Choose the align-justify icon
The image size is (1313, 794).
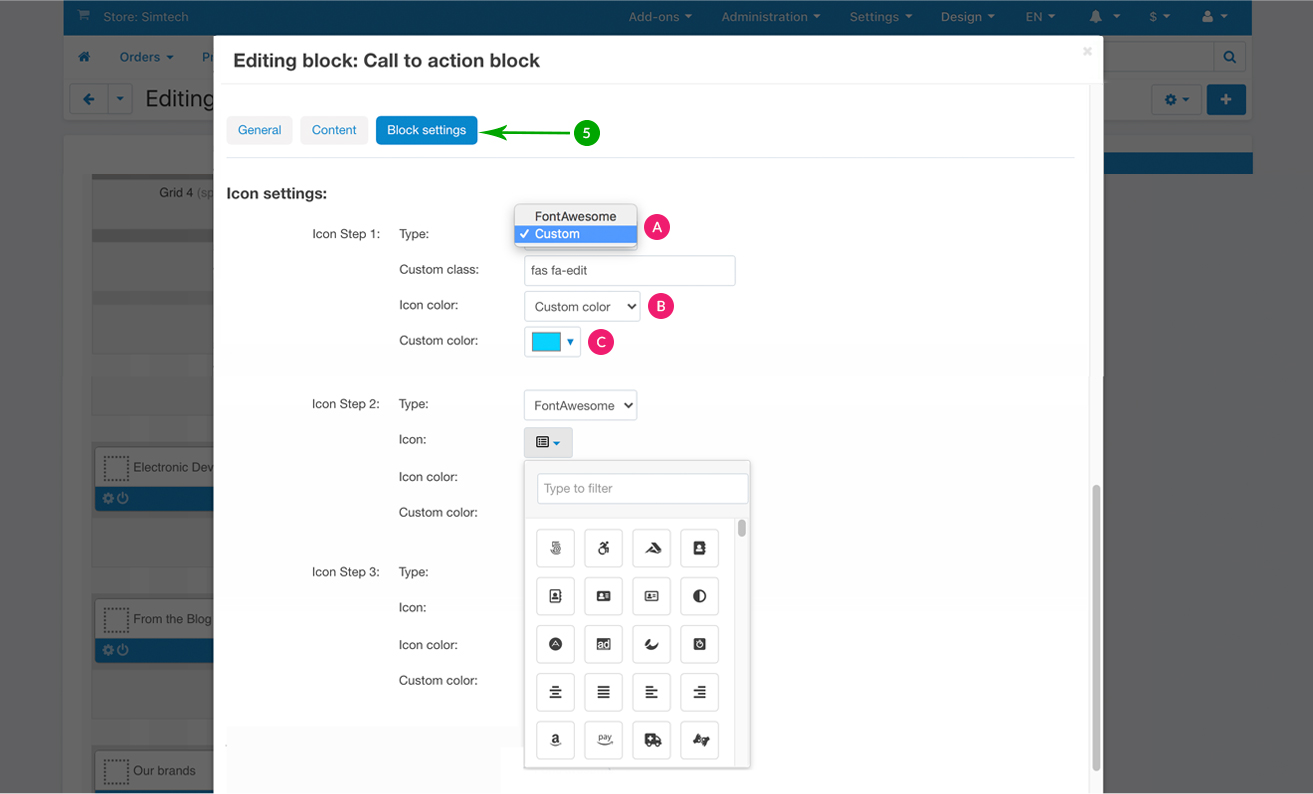pos(603,692)
